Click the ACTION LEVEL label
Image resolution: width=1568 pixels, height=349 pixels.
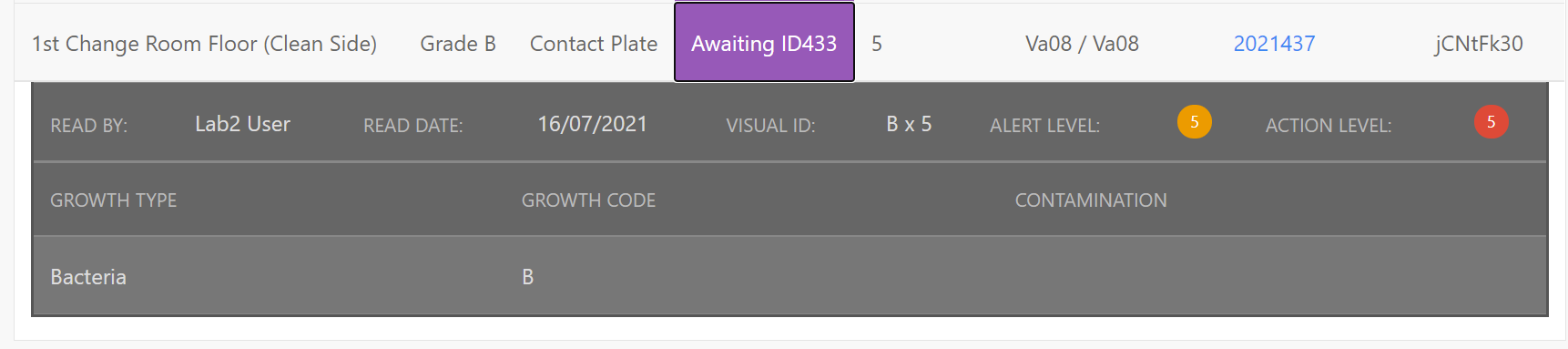[x=1329, y=126]
